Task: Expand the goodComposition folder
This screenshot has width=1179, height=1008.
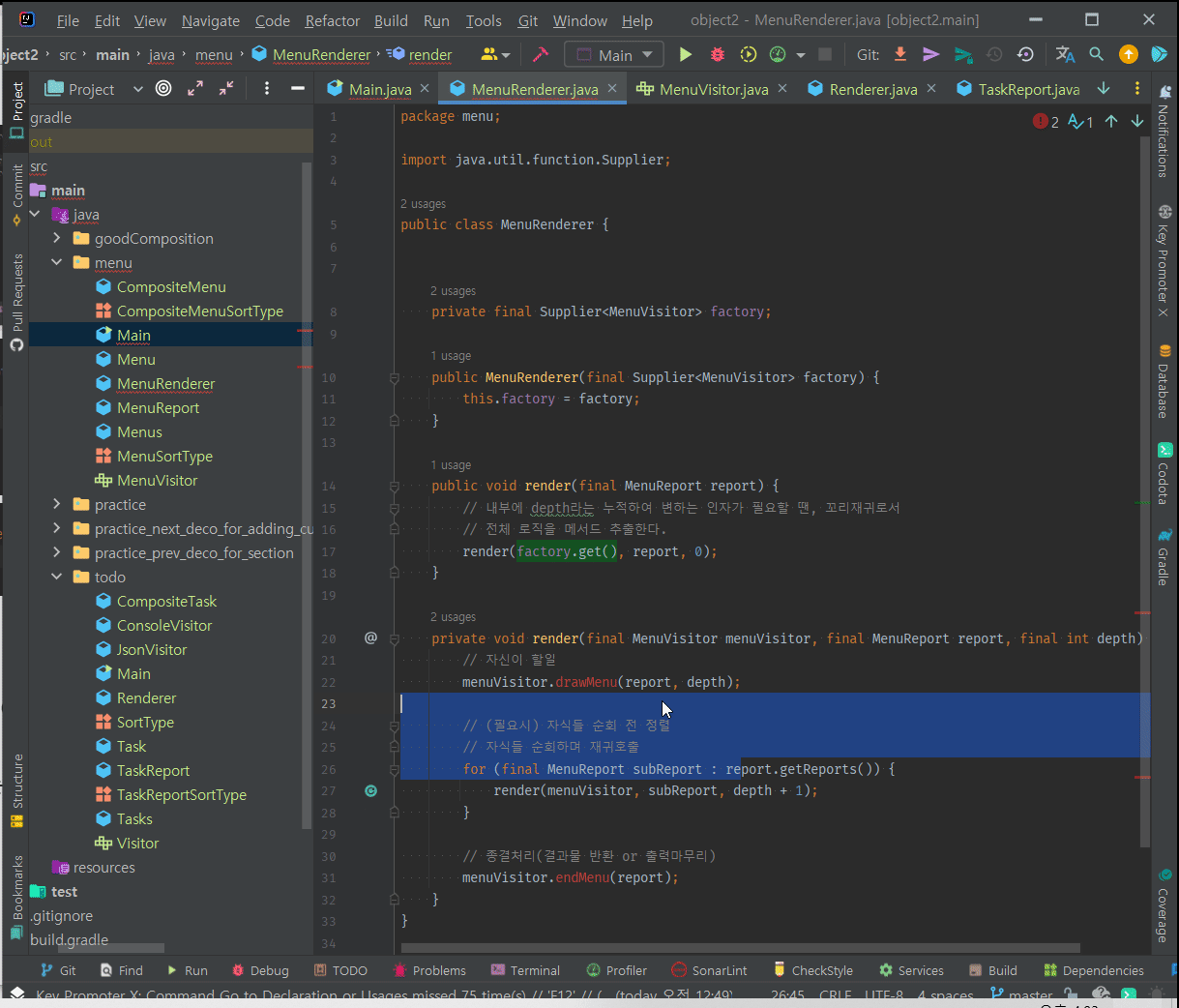Action: (x=57, y=238)
